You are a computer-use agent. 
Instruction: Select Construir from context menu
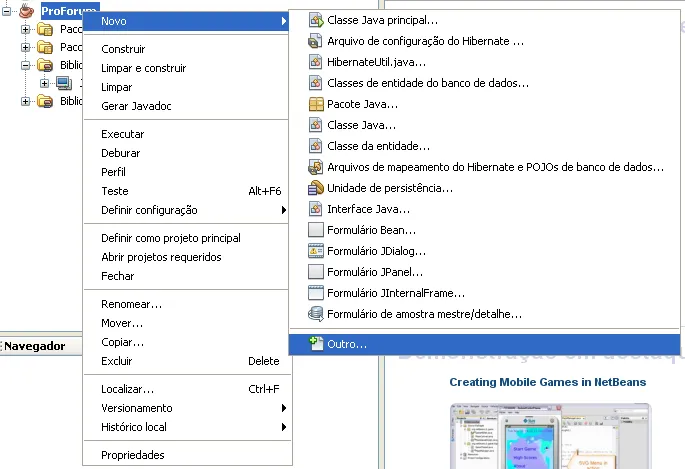point(188,49)
